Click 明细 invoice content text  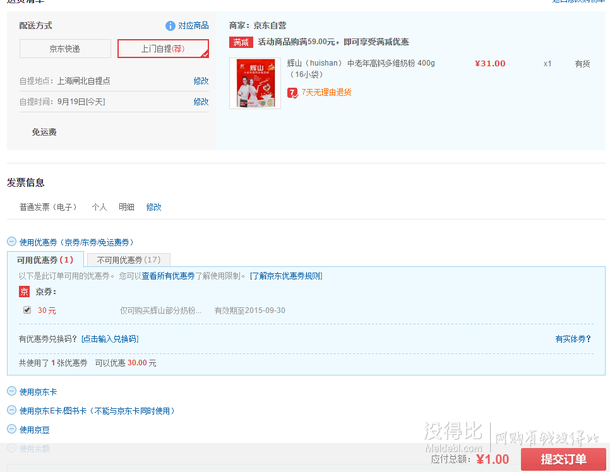click(126, 207)
